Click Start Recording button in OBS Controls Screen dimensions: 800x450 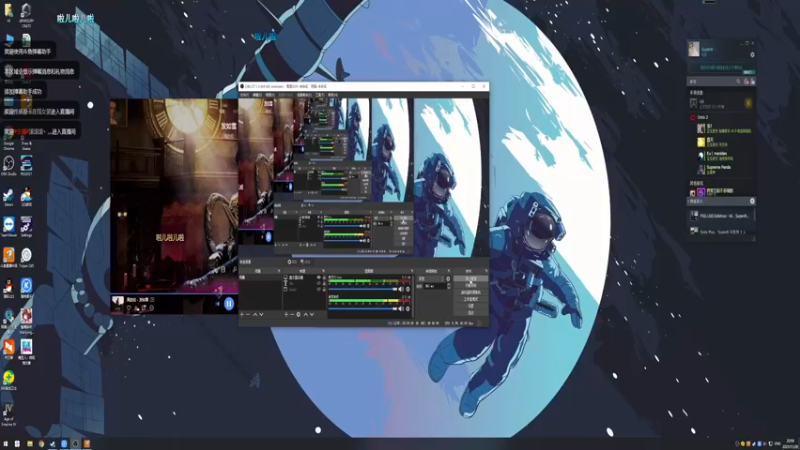pos(470,285)
